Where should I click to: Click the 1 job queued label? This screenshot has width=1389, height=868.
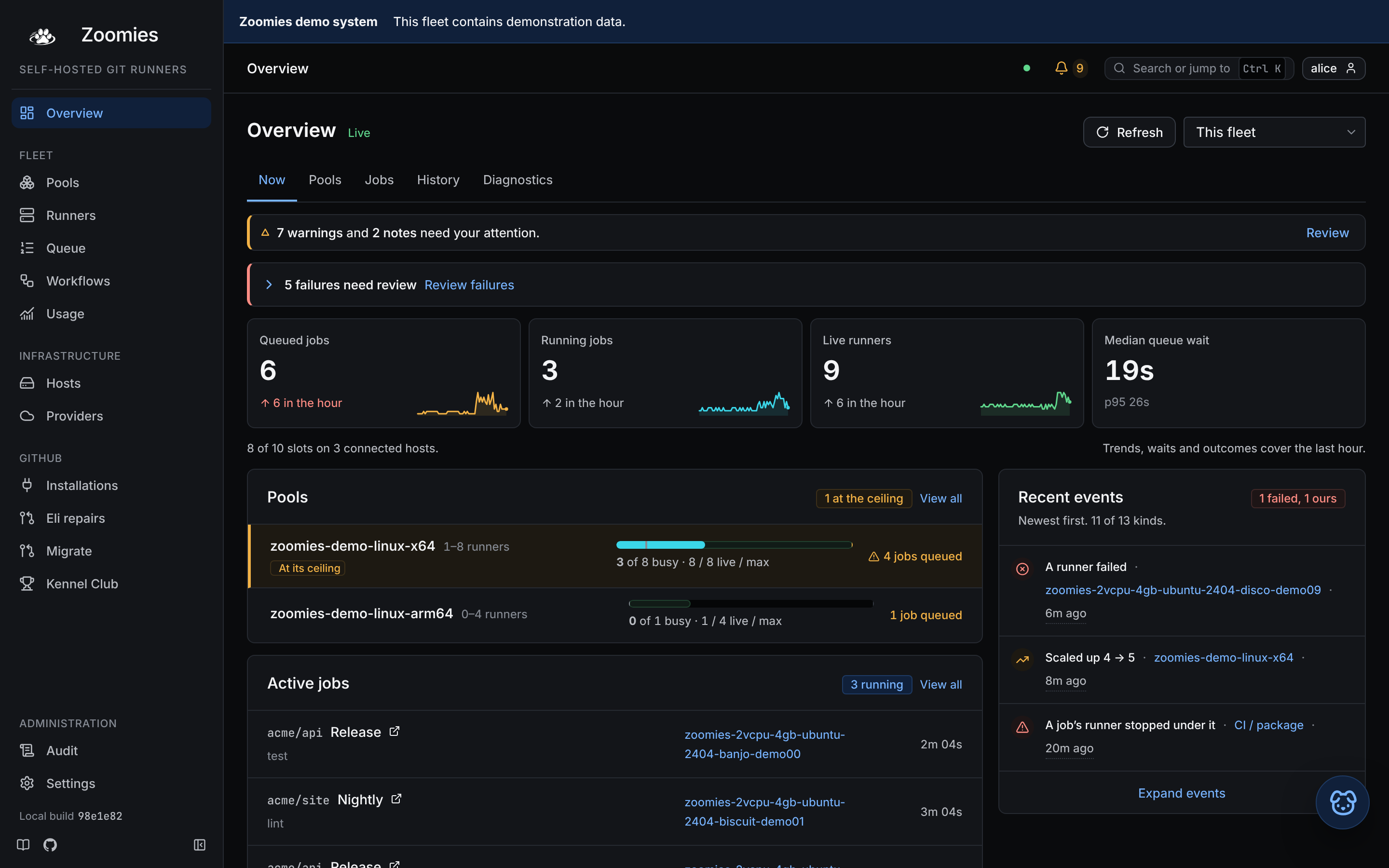coord(926,615)
